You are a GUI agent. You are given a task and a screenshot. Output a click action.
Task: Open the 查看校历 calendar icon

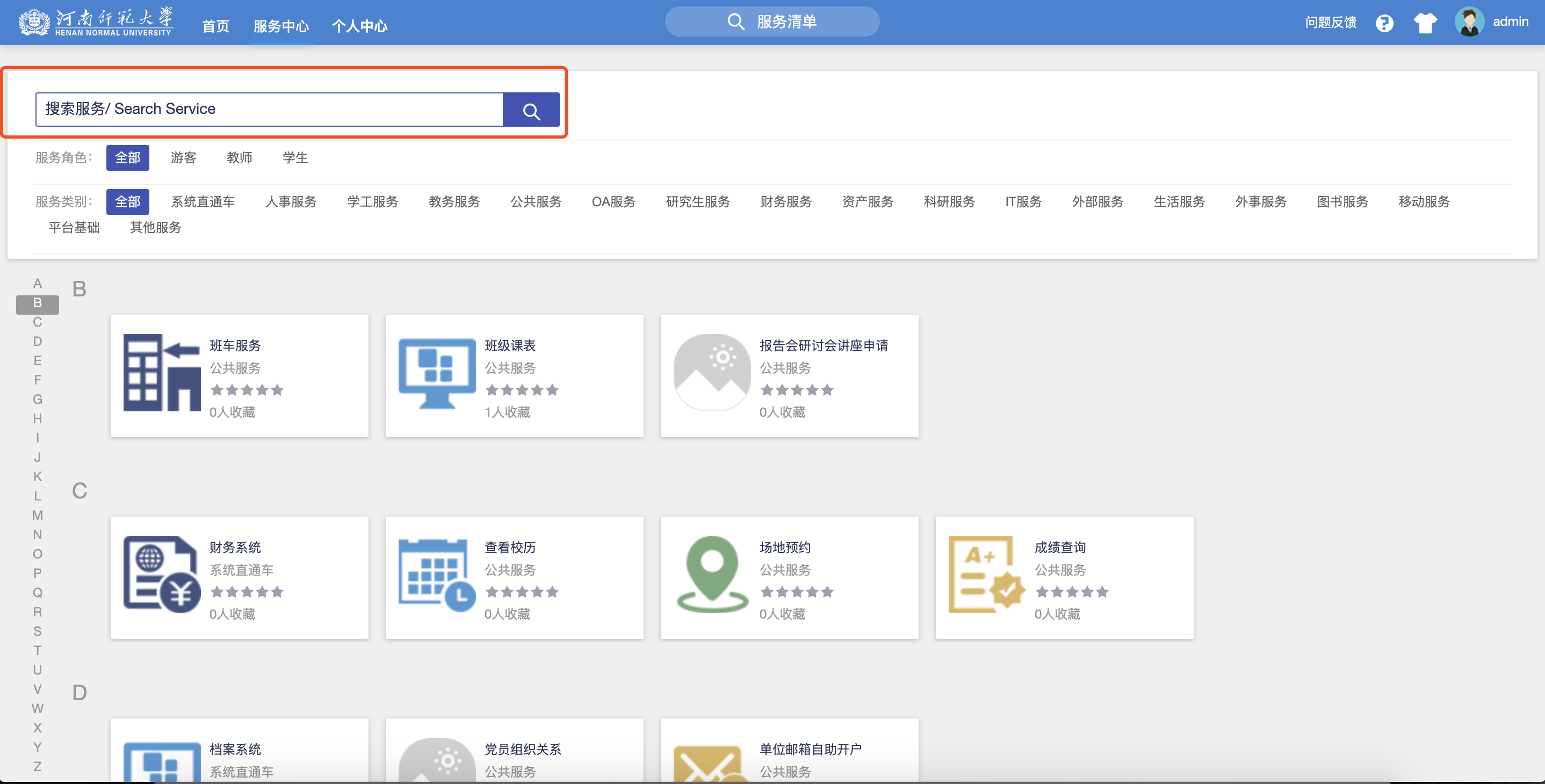(x=437, y=574)
